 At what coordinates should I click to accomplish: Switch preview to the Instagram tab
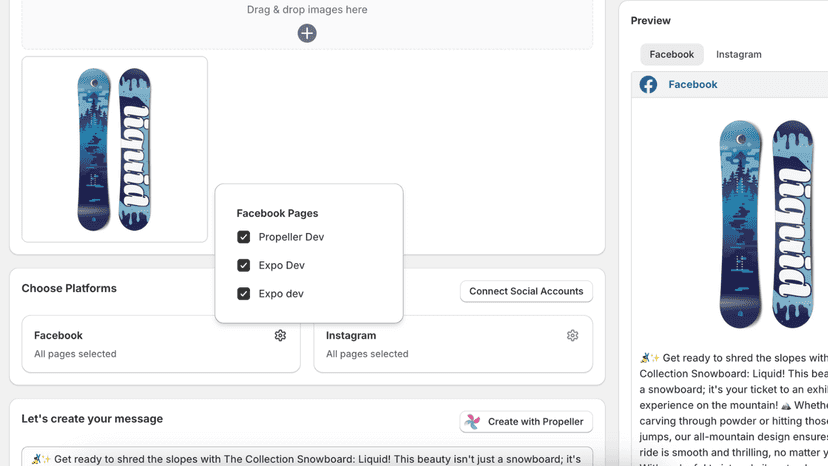[x=739, y=54]
